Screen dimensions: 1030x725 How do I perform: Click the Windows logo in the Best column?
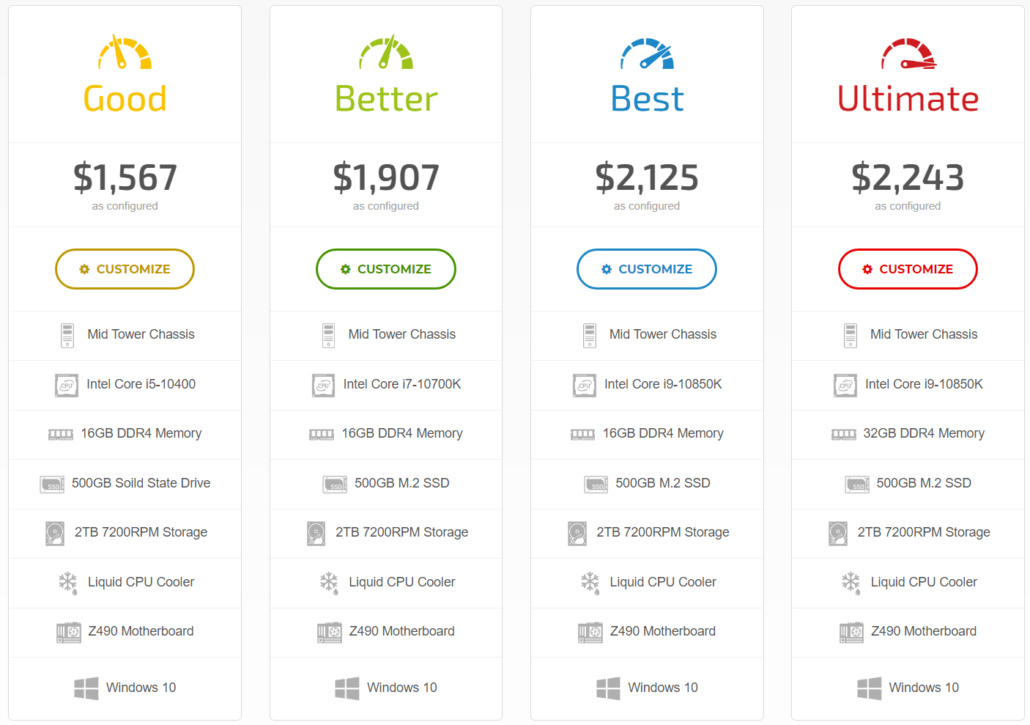[x=608, y=688]
